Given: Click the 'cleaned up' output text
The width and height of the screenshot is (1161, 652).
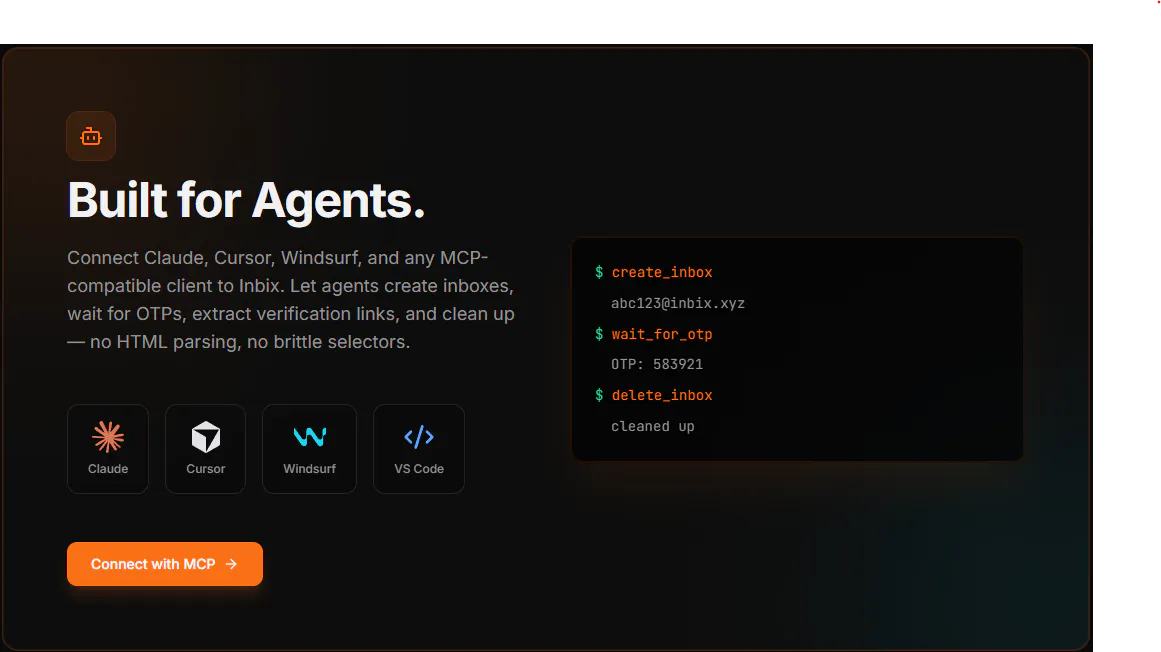Looking at the screenshot, I should (652, 426).
